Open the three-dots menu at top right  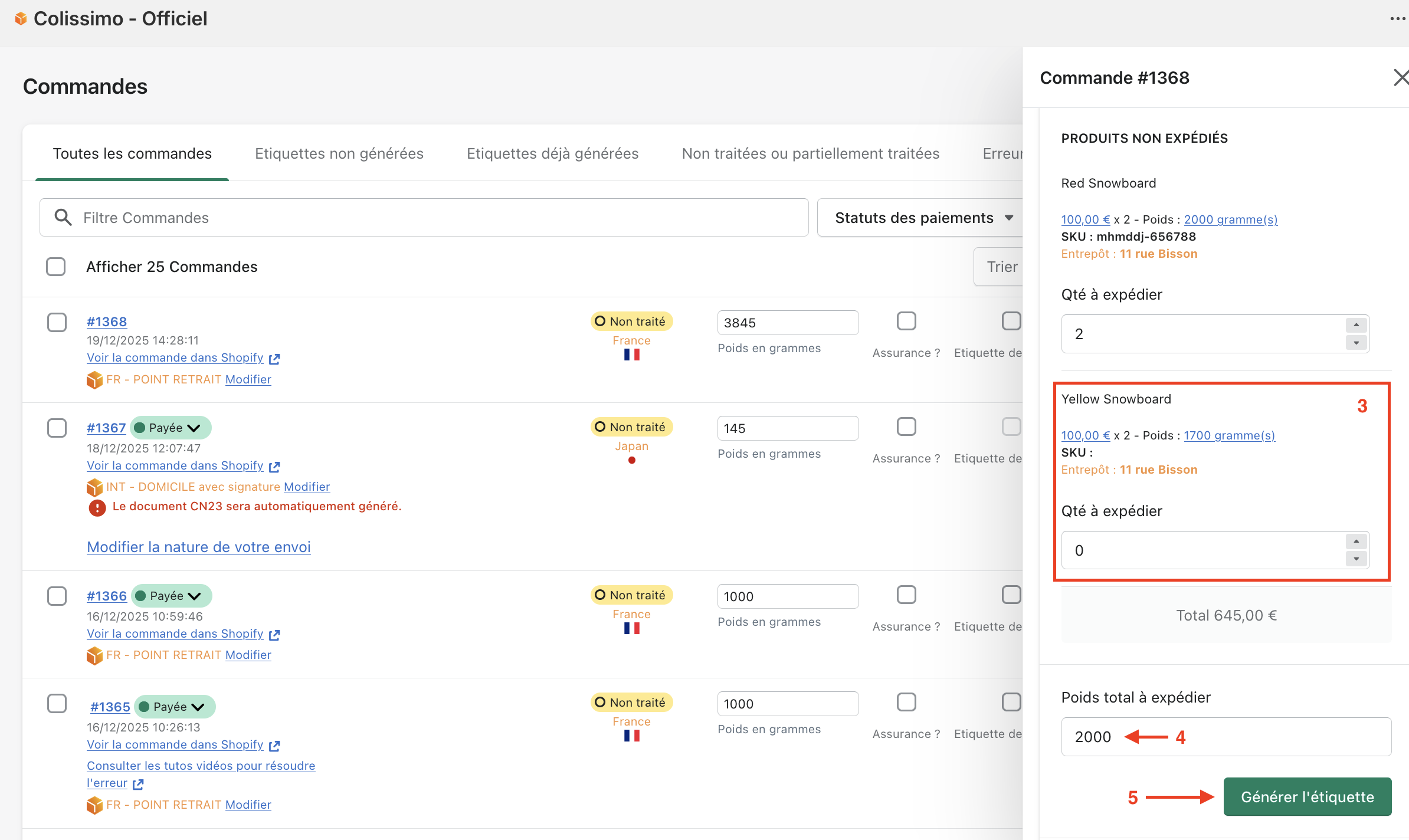click(x=1397, y=19)
